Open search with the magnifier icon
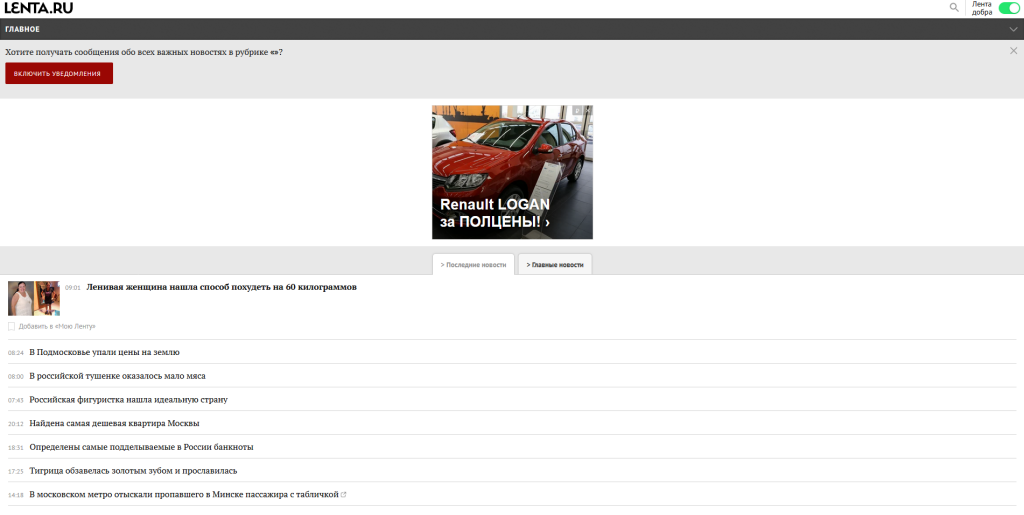 coord(954,8)
